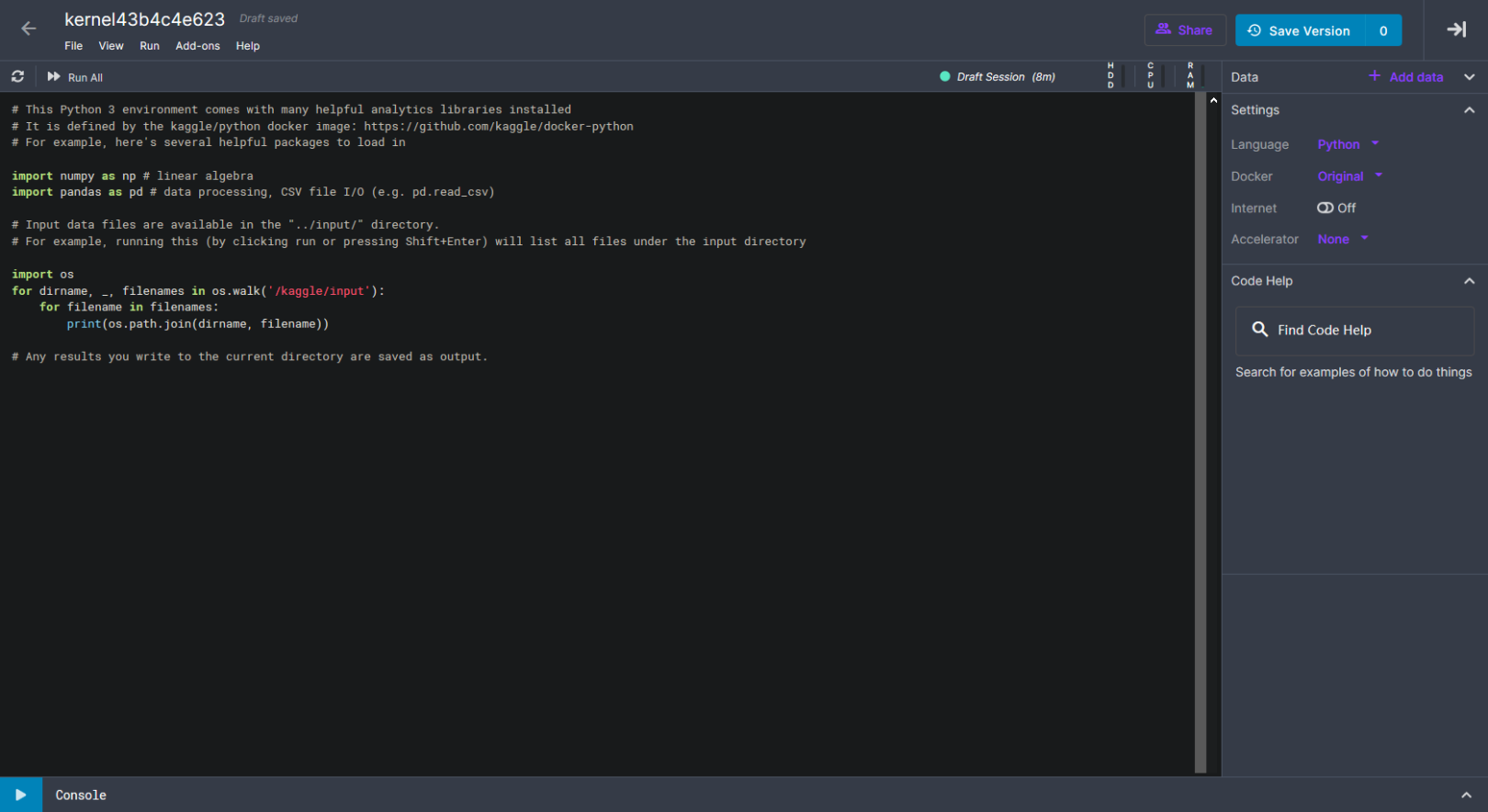The width and height of the screenshot is (1488, 812).
Task: Click the green Draft Session status dot
Action: point(944,76)
